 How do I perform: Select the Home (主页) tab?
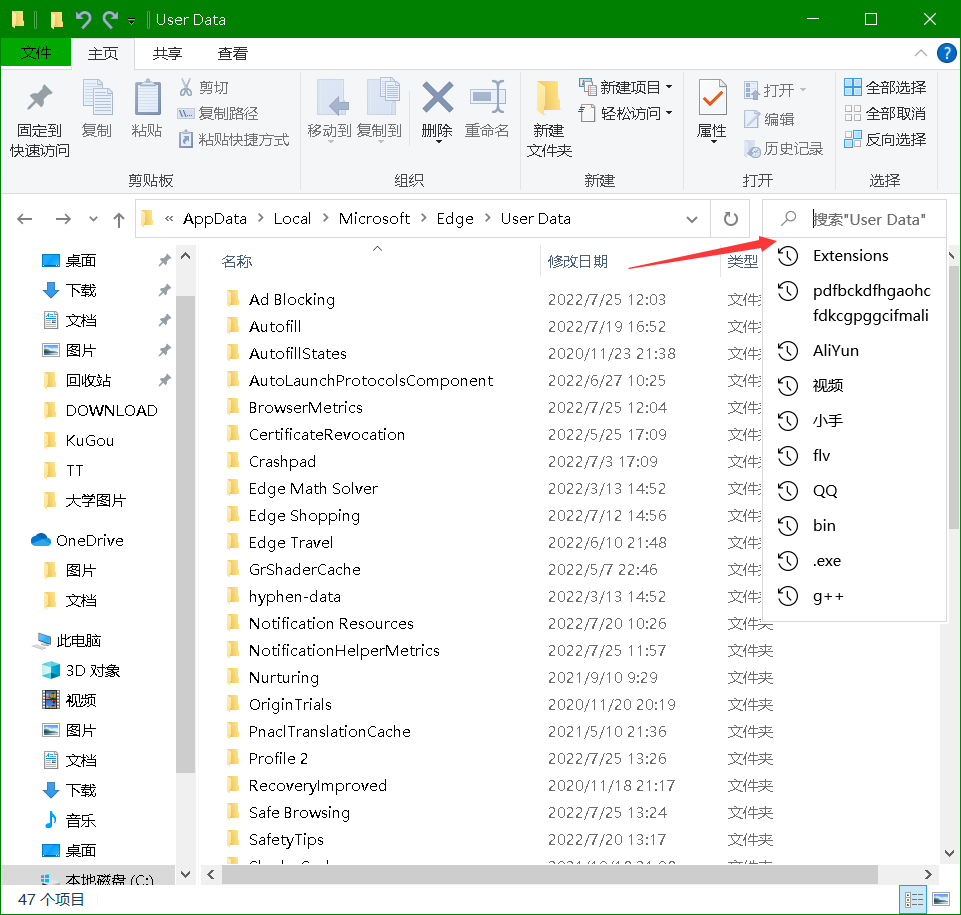coord(103,54)
